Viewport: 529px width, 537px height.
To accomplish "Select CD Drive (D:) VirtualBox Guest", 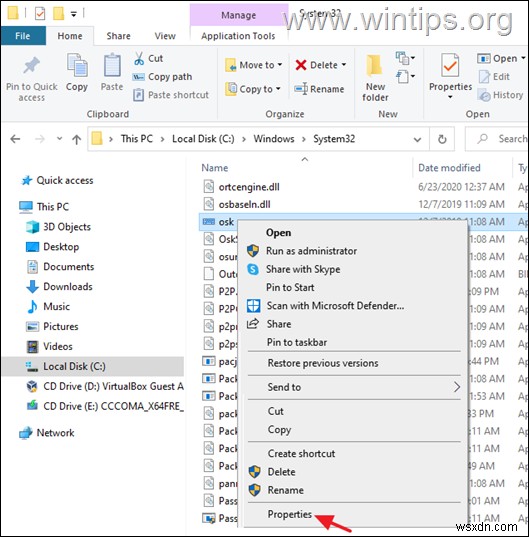I will [105, 386].
